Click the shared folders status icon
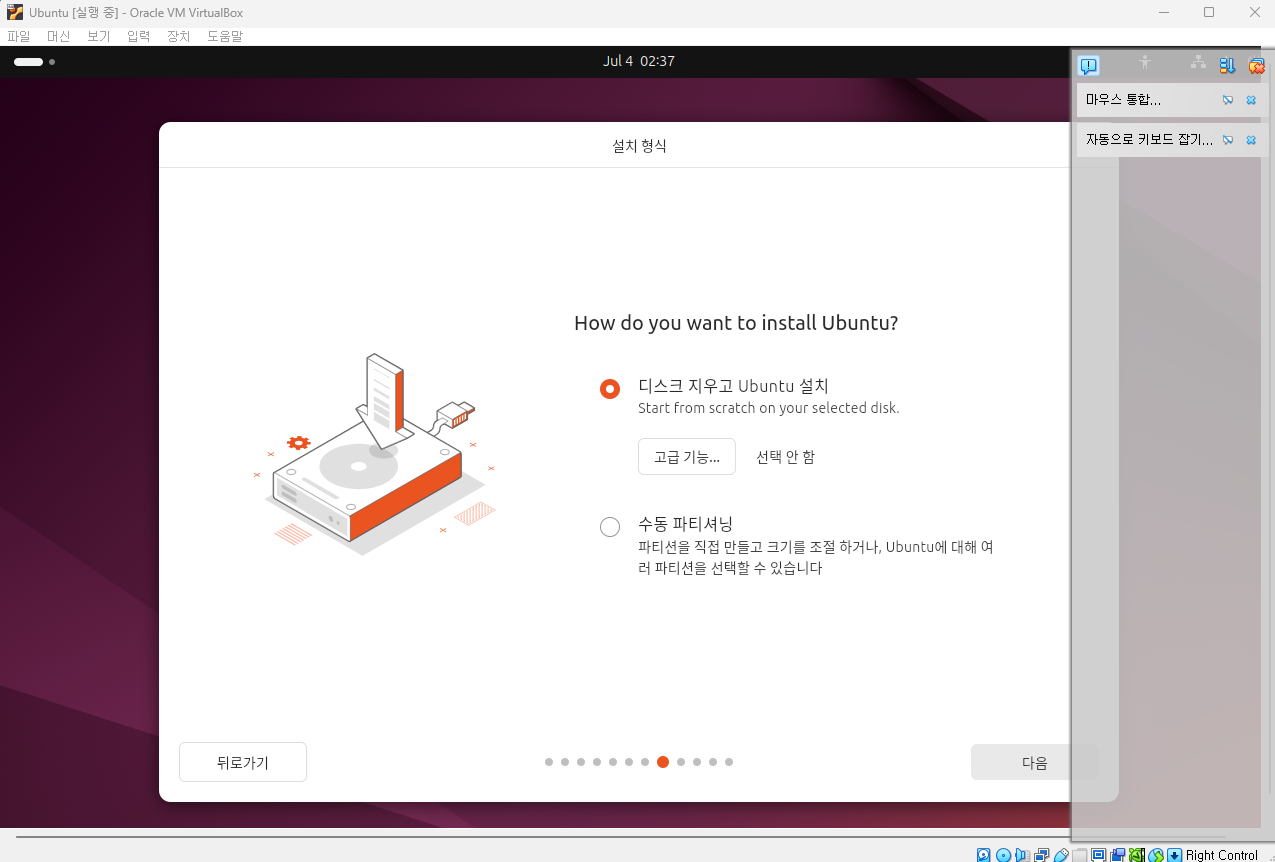This screenshot has height=862, width=1275. [1080, 855]
